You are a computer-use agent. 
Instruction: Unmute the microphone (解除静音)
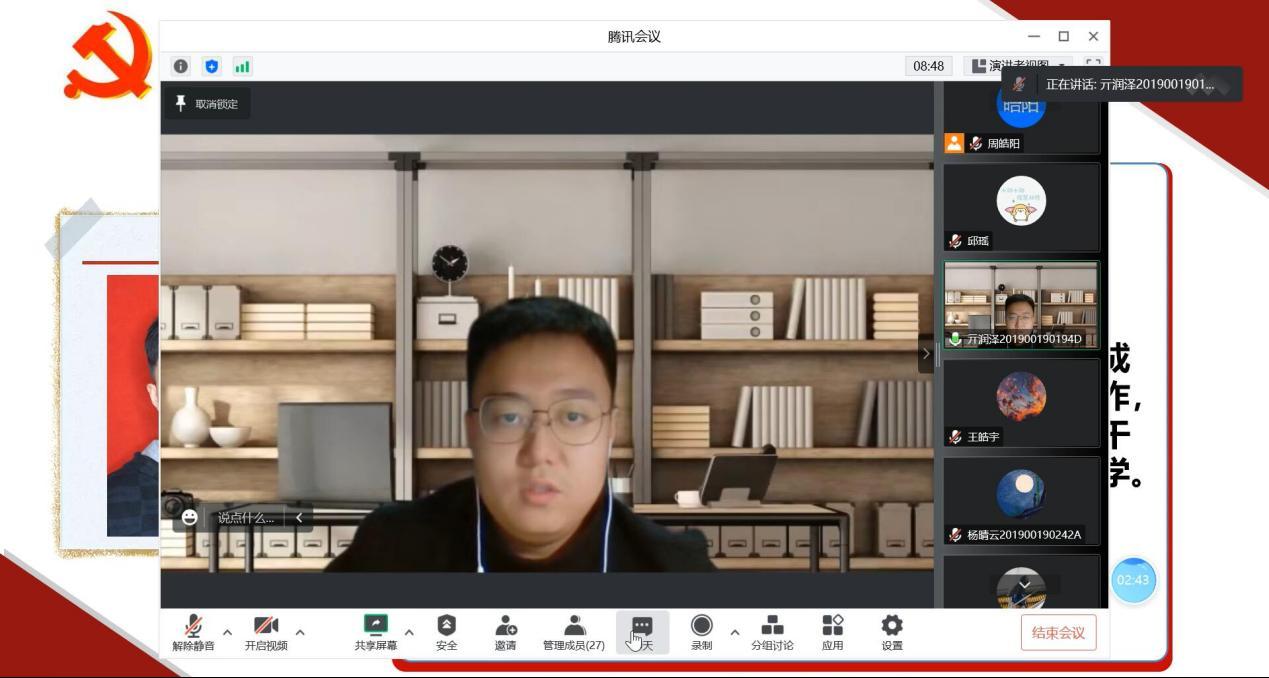193,632
